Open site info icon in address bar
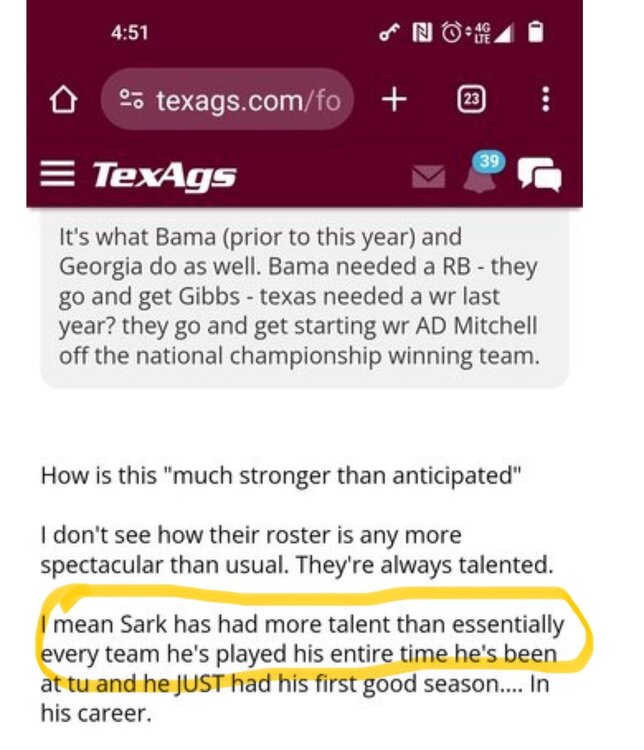Image resolution: width=644 pixels, height=750 pixels. [131, 101]
